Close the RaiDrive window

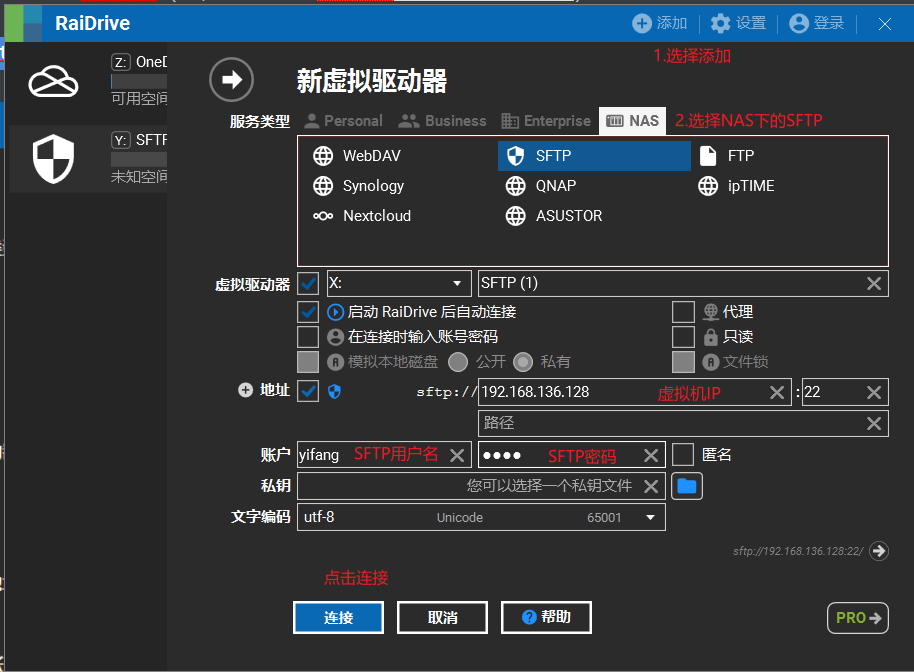(885, 24)
